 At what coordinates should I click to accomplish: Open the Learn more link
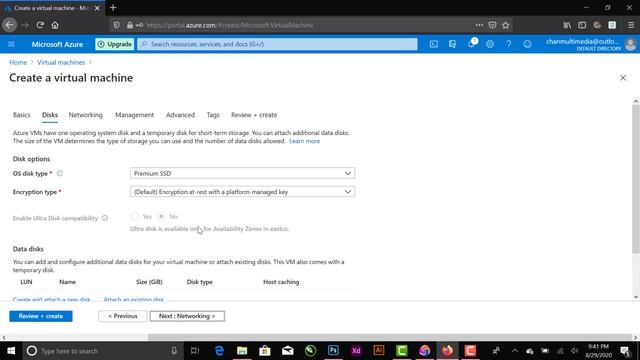click(x=304, y=141)
